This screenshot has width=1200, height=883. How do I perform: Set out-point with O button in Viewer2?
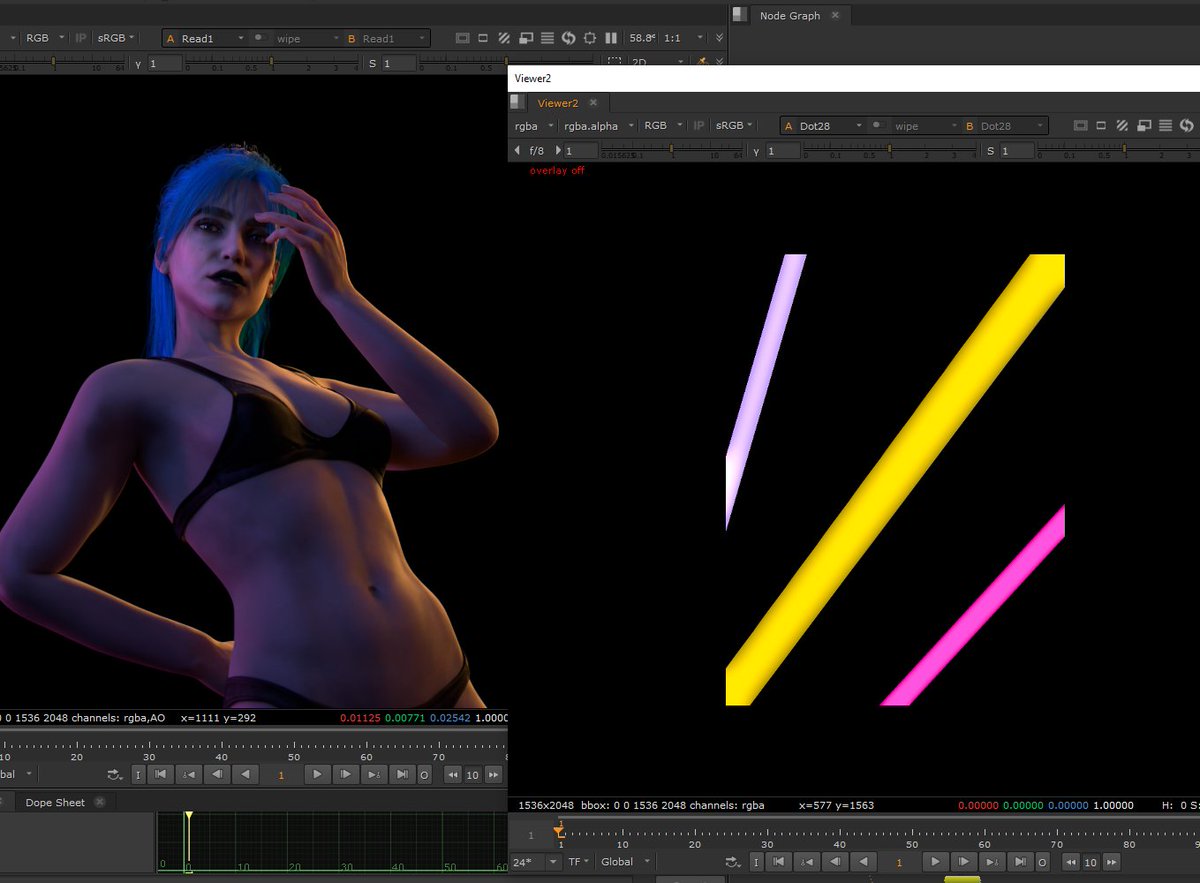tap(1042, 862)
